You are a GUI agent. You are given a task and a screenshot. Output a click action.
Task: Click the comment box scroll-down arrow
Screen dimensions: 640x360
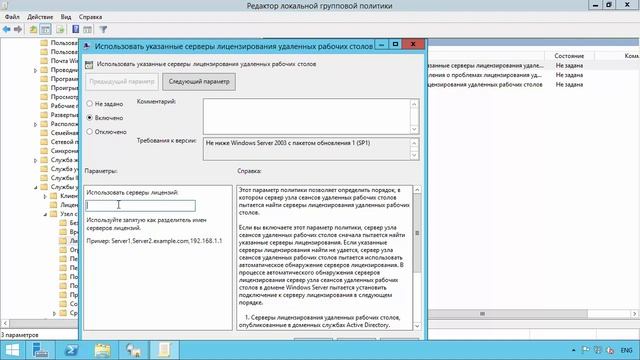(414, 129)
